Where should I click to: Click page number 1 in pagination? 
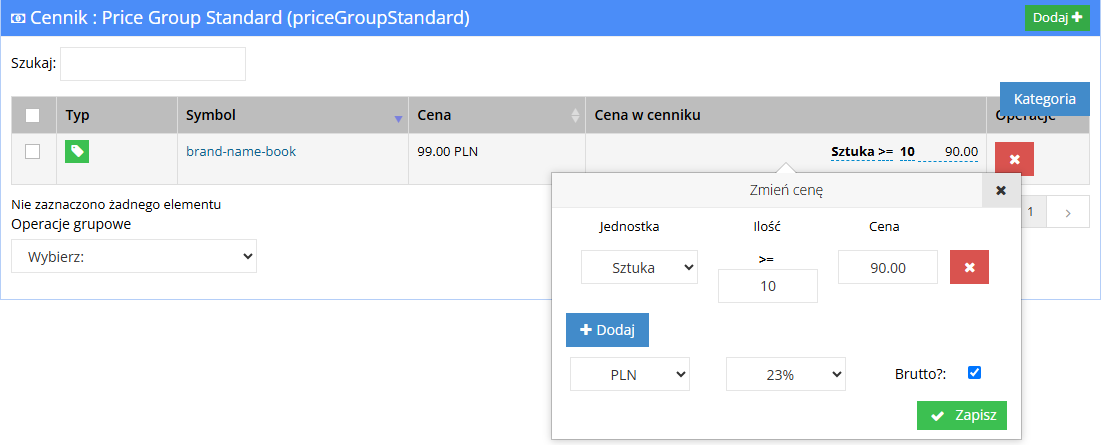[x=1030, y=212]
